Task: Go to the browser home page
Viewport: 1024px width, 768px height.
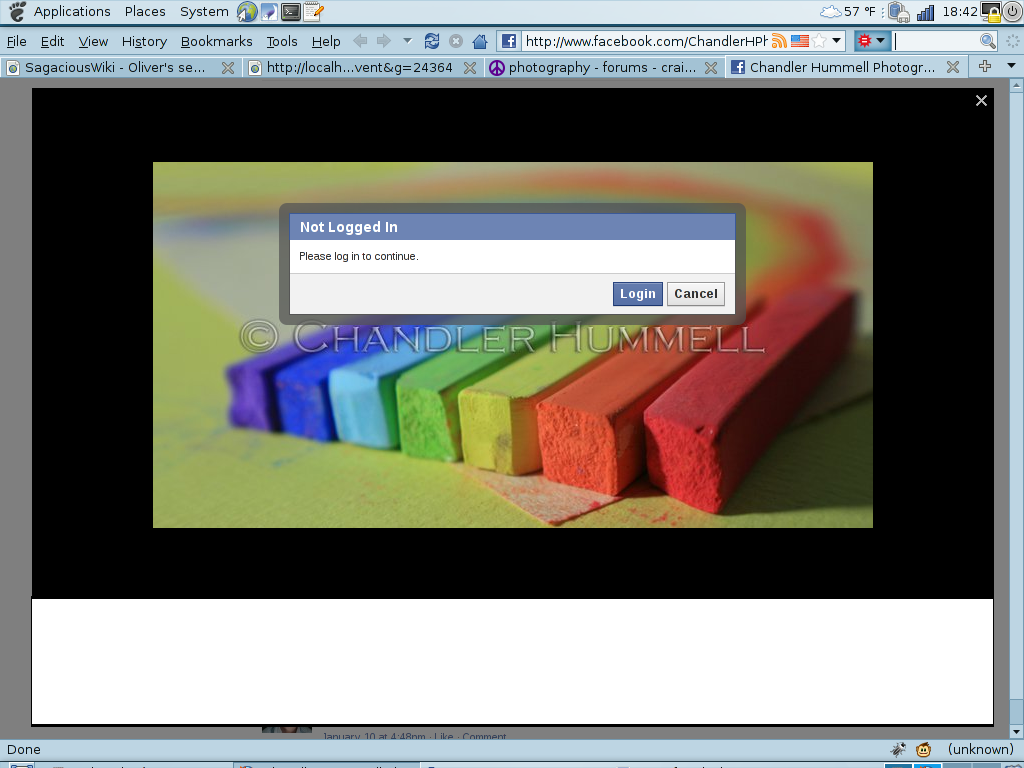Action: pos(480,41)
